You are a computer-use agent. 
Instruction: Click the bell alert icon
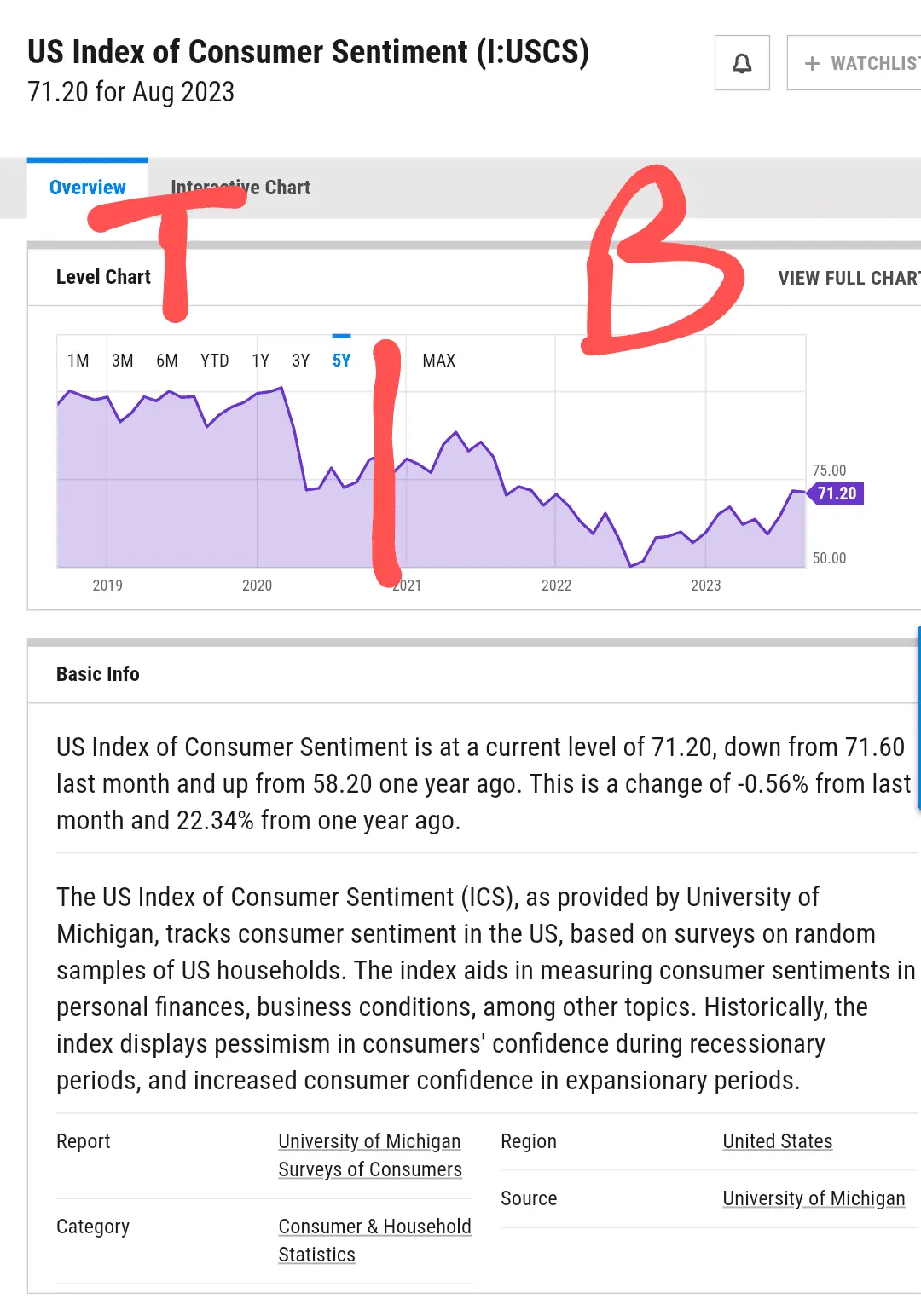[x=742, y=63]
